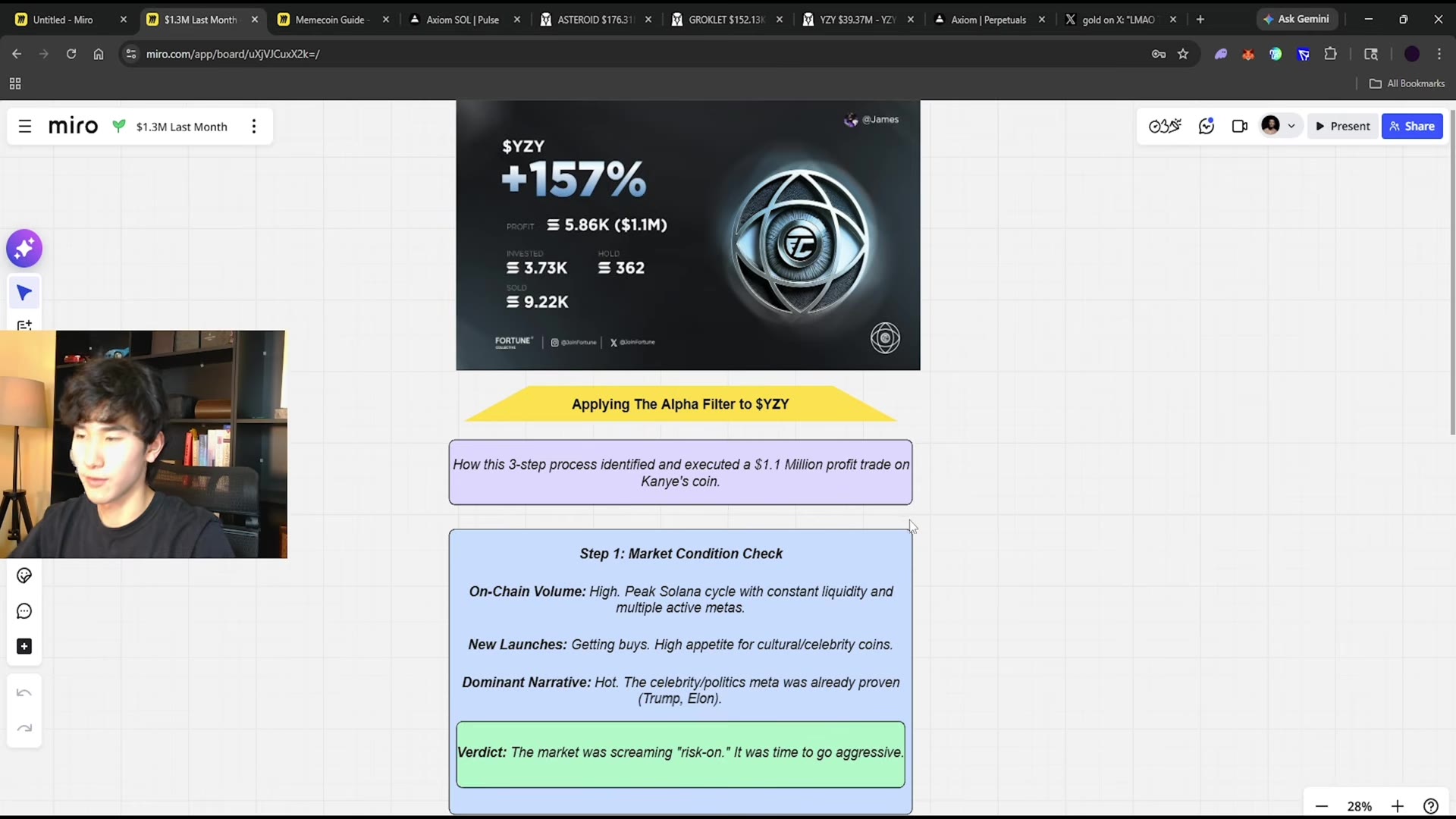1456x819 pixels.
Task: Bookmark this page with the star
Action: point(1183,54)
